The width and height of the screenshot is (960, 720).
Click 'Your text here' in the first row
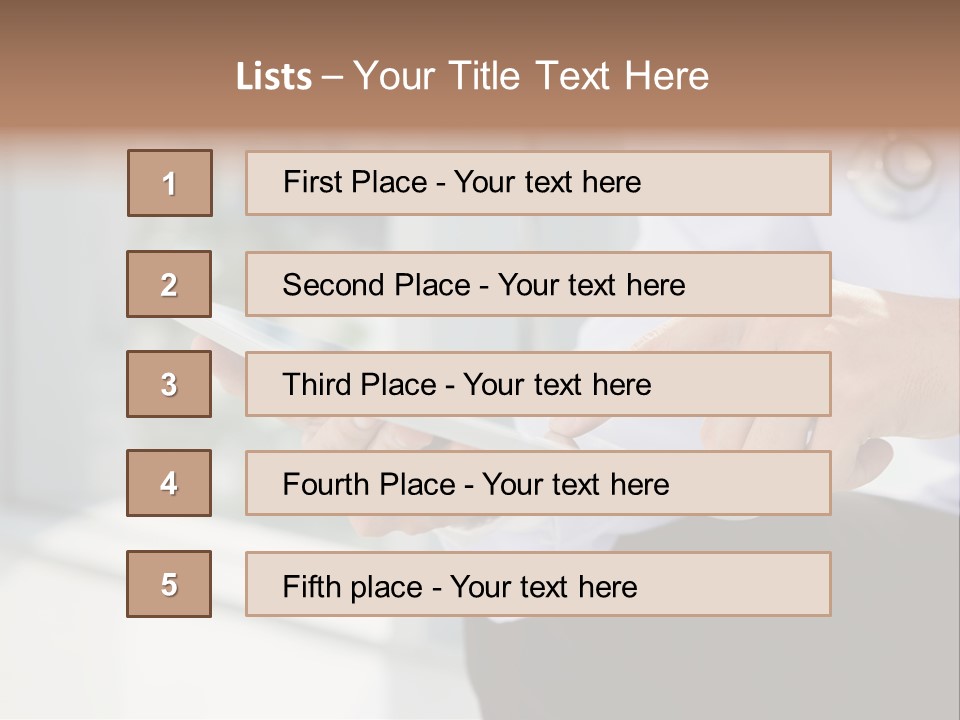click(x=547, y=183)
